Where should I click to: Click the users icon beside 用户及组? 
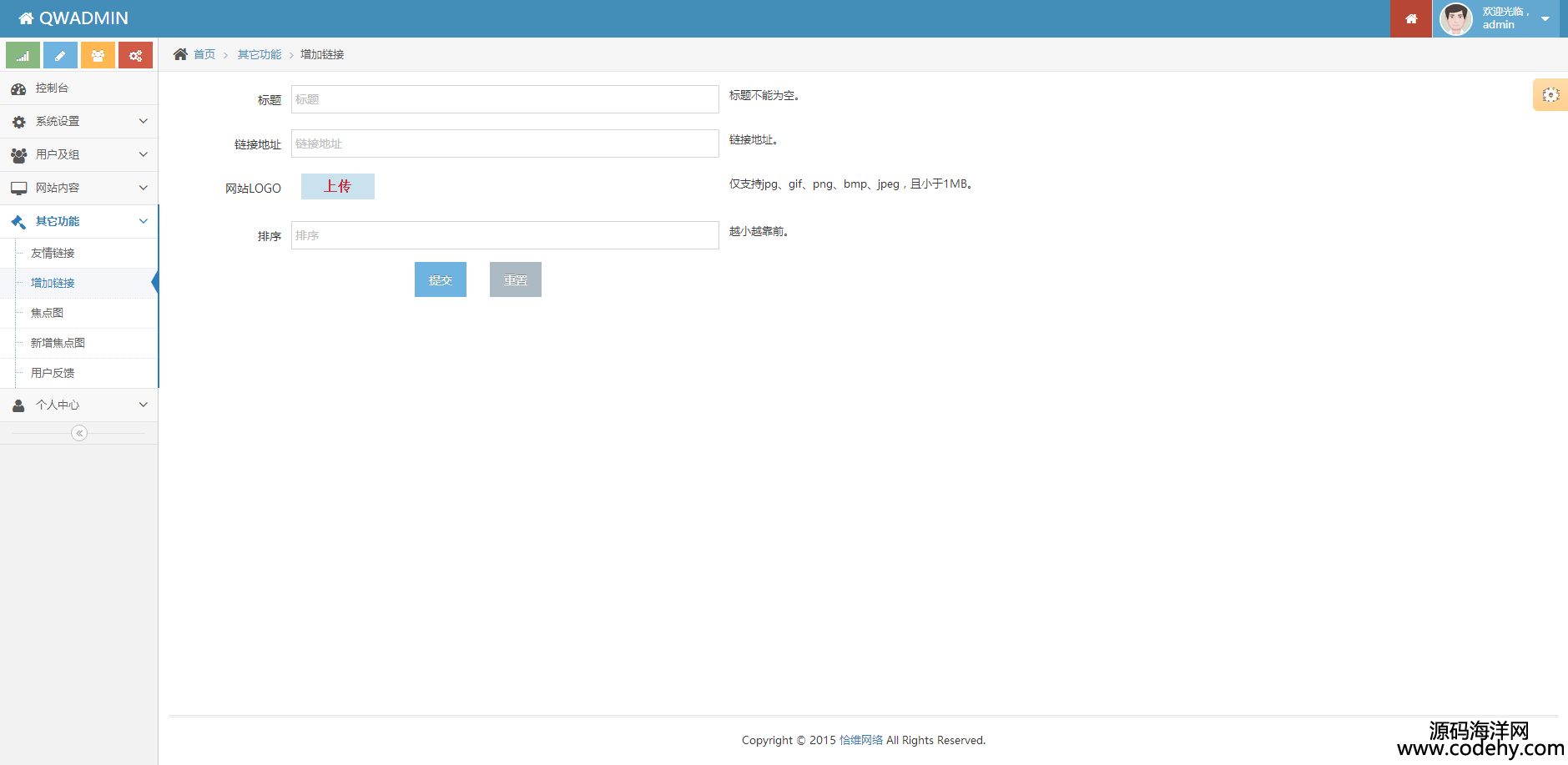tap(18, 155)
